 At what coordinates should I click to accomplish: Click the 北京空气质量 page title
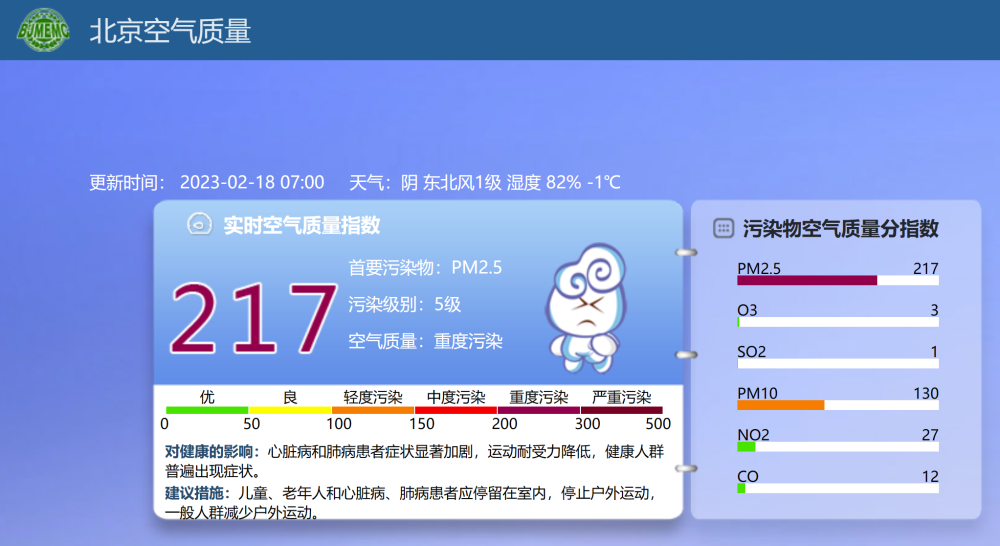tap(170, 31)
